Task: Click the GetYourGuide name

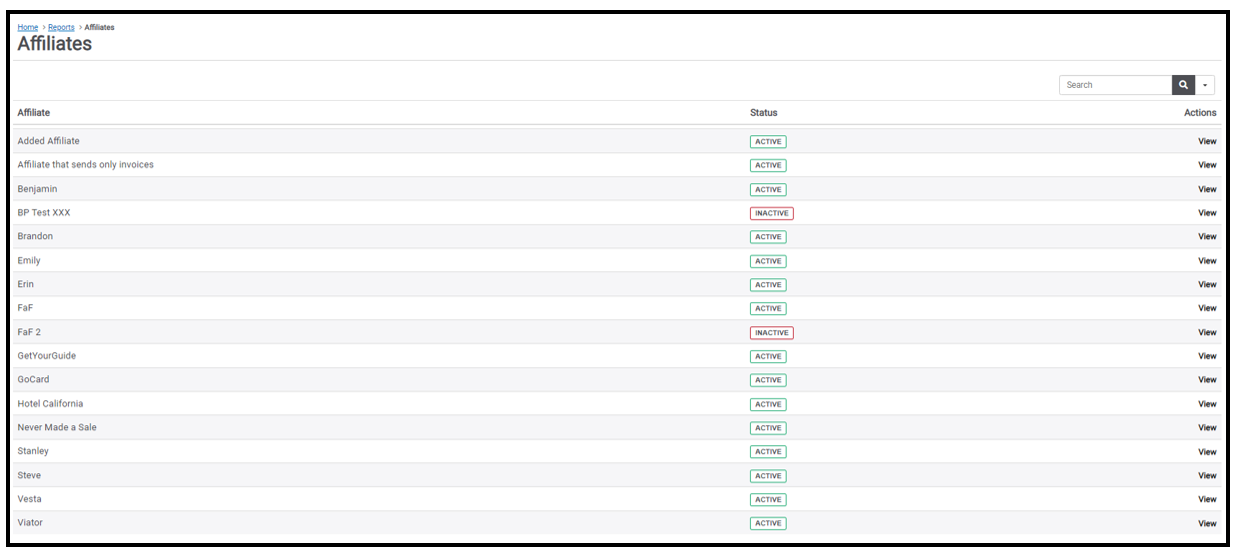Action: (x=47, y=356)
